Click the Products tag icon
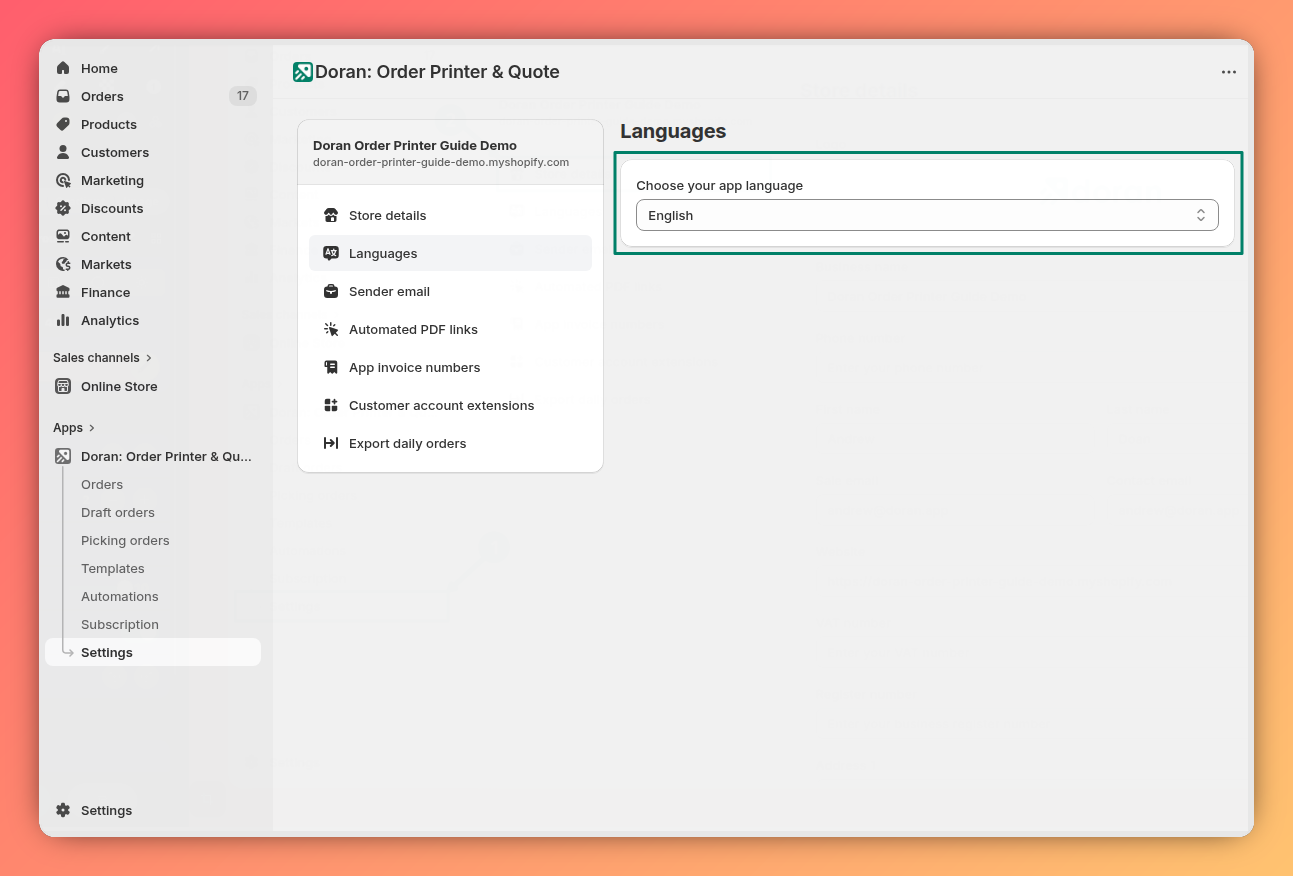1293x876 pixels. coord(63,124)
